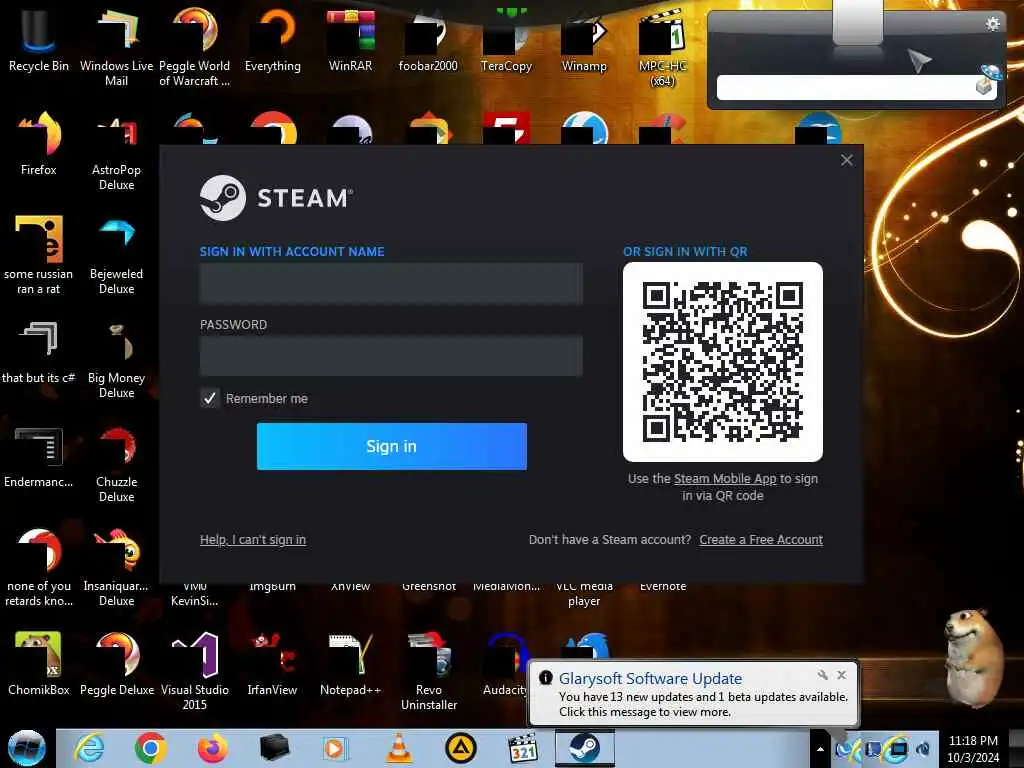Close the Glarysoft update notification
Image resolution: width=1024 pixels, height=768 pixels.
[x=842, y=675]
